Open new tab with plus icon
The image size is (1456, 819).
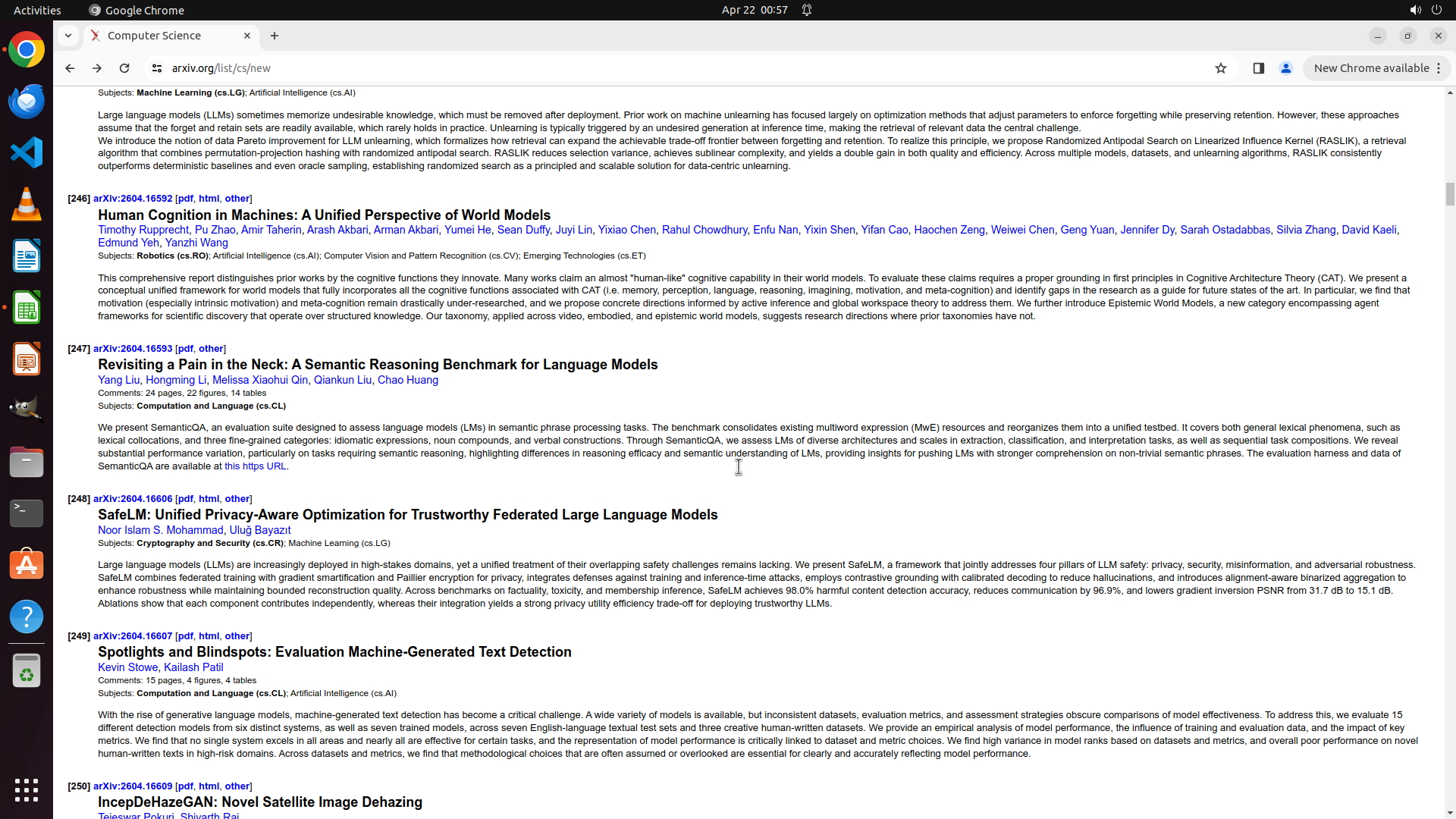(x=275, y=36)
